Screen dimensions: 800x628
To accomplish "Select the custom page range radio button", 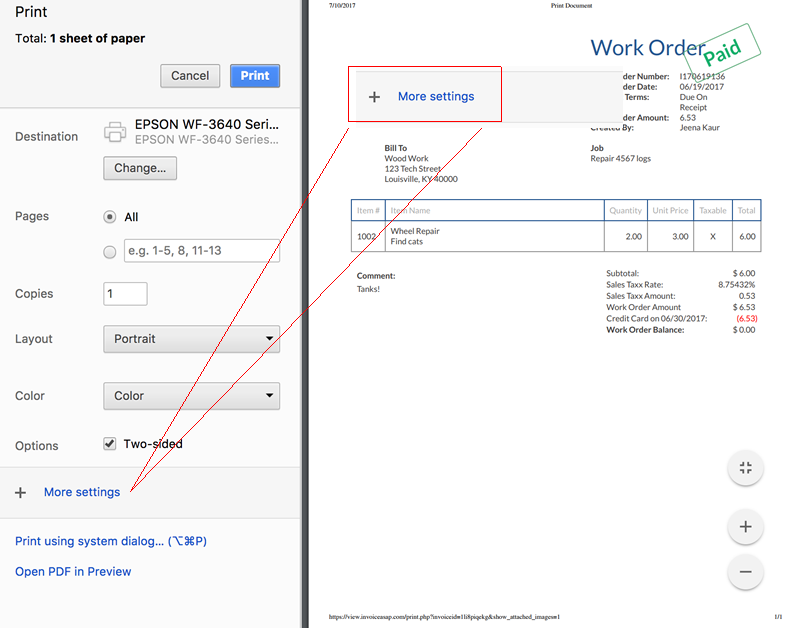I will (x=110, y=252).
